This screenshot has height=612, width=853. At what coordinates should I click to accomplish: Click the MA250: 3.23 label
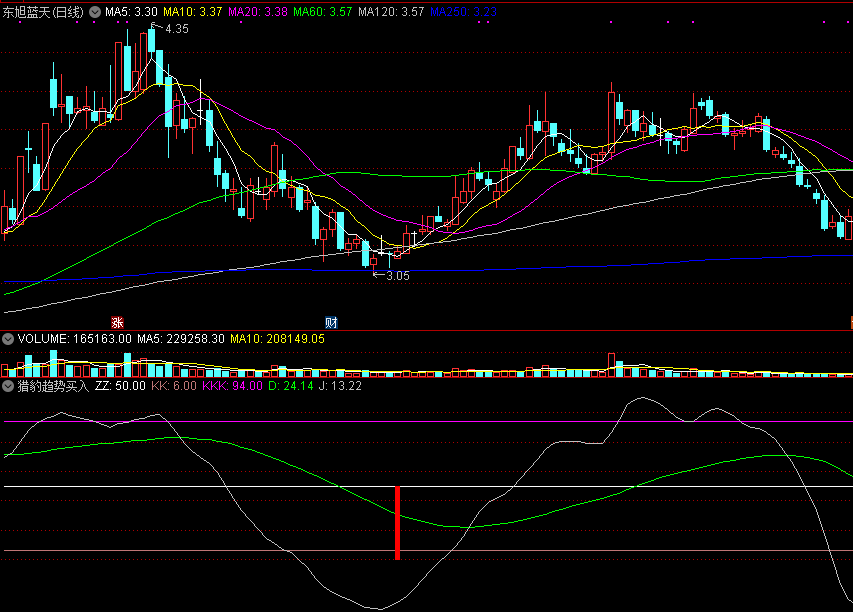(463, 12)
